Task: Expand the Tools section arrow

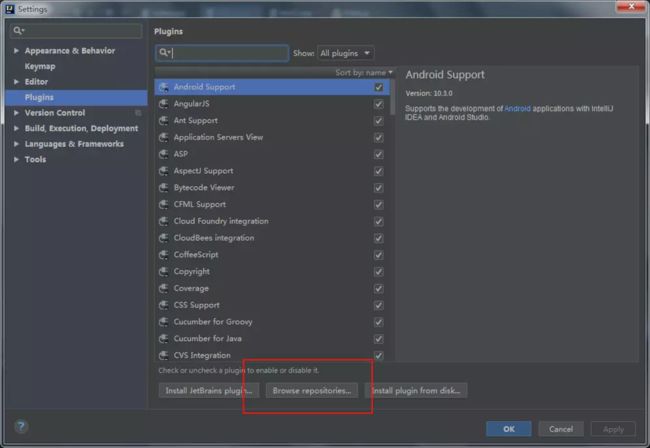Action: (x=16, y=160)
